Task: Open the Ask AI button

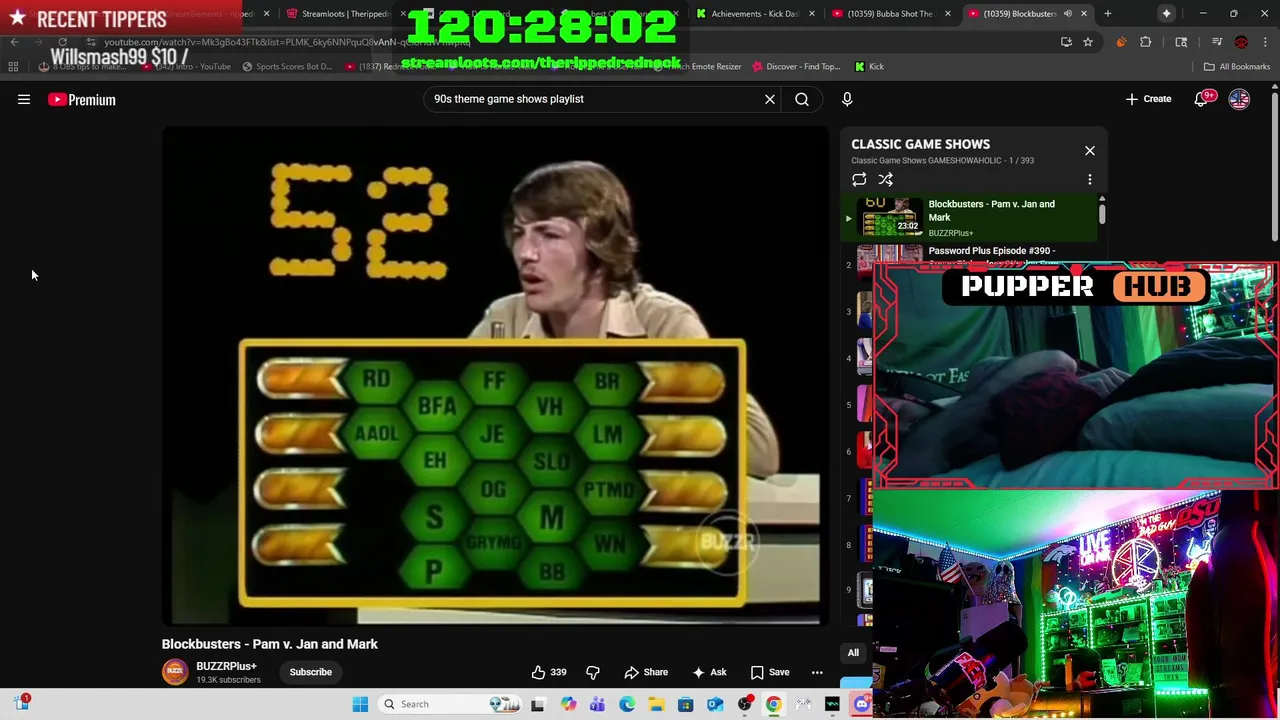Action: coord(709,672)
